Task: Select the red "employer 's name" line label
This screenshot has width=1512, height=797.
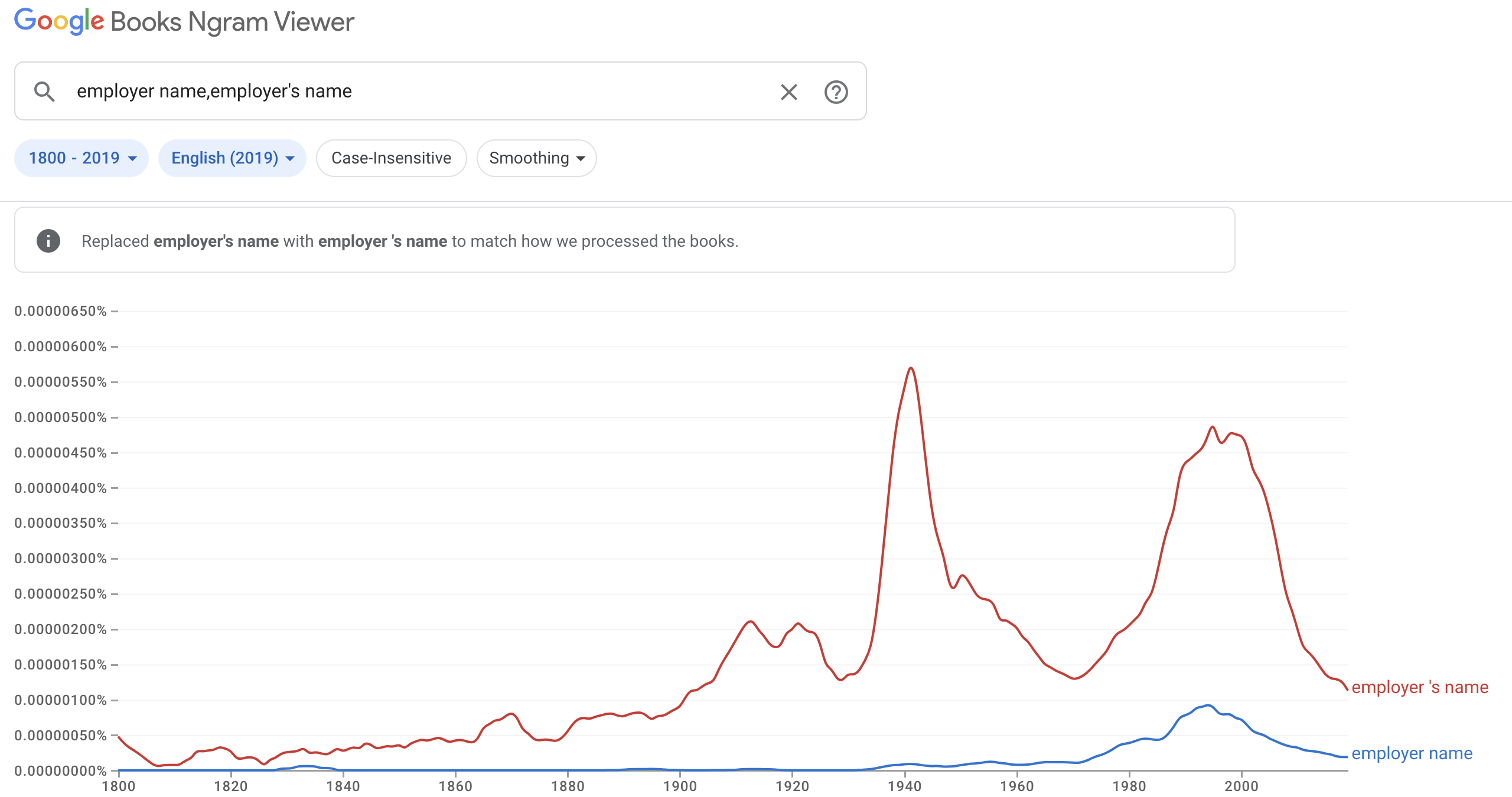Action: [1419, 687]
